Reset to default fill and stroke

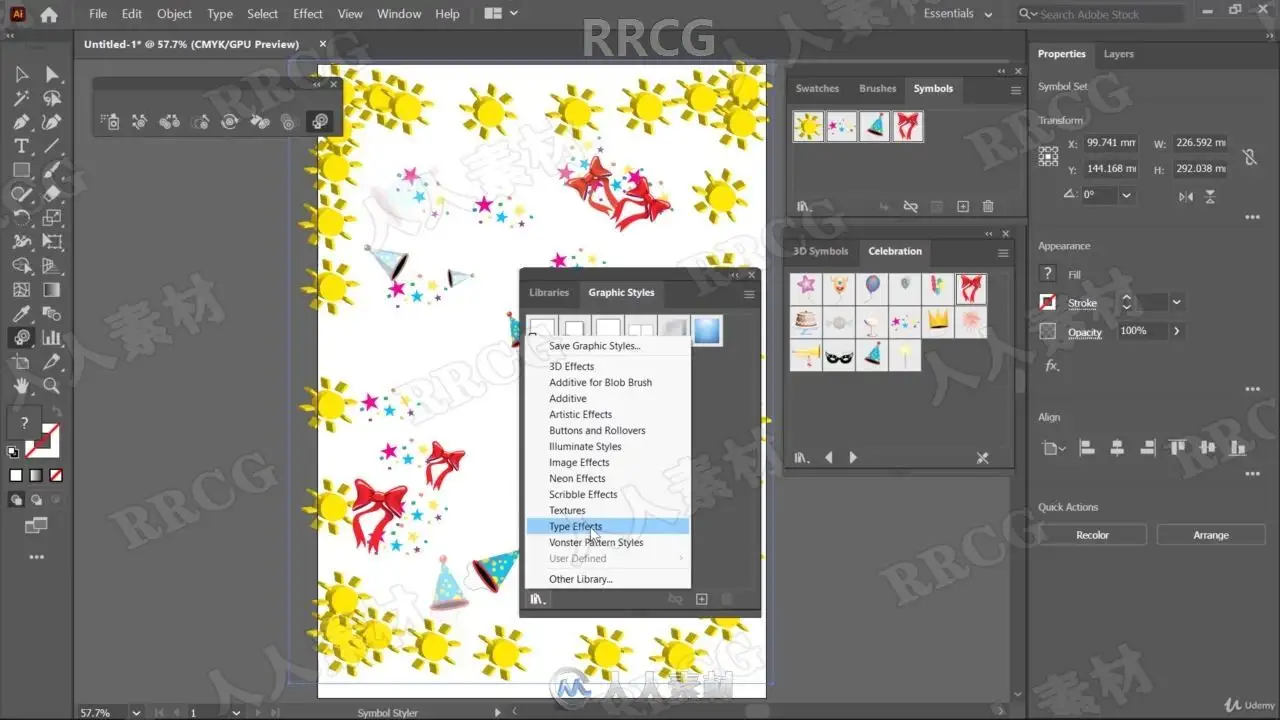pyautogui.click(x=13, y=452)
